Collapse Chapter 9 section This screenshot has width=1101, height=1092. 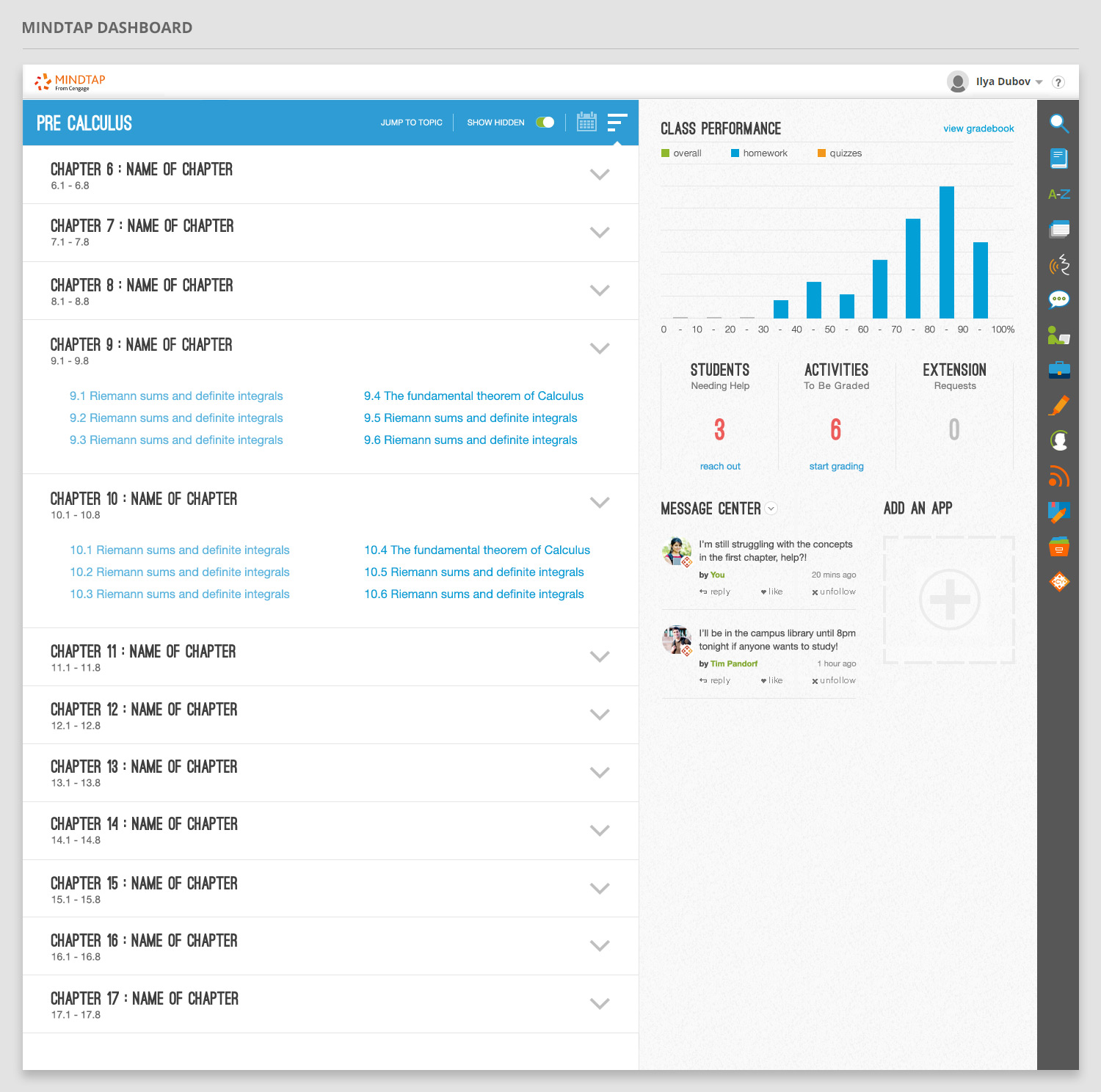click(600, 349)
